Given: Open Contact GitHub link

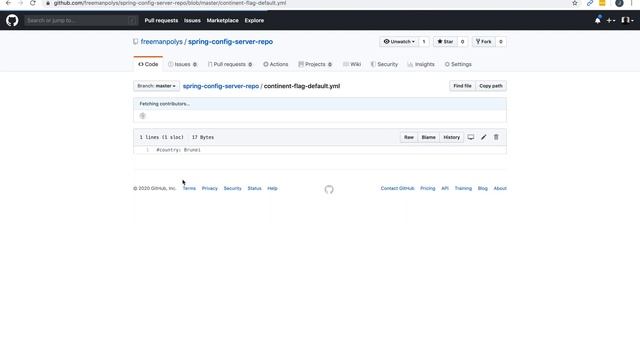Looking at the screenshot, I should [397, 189].
